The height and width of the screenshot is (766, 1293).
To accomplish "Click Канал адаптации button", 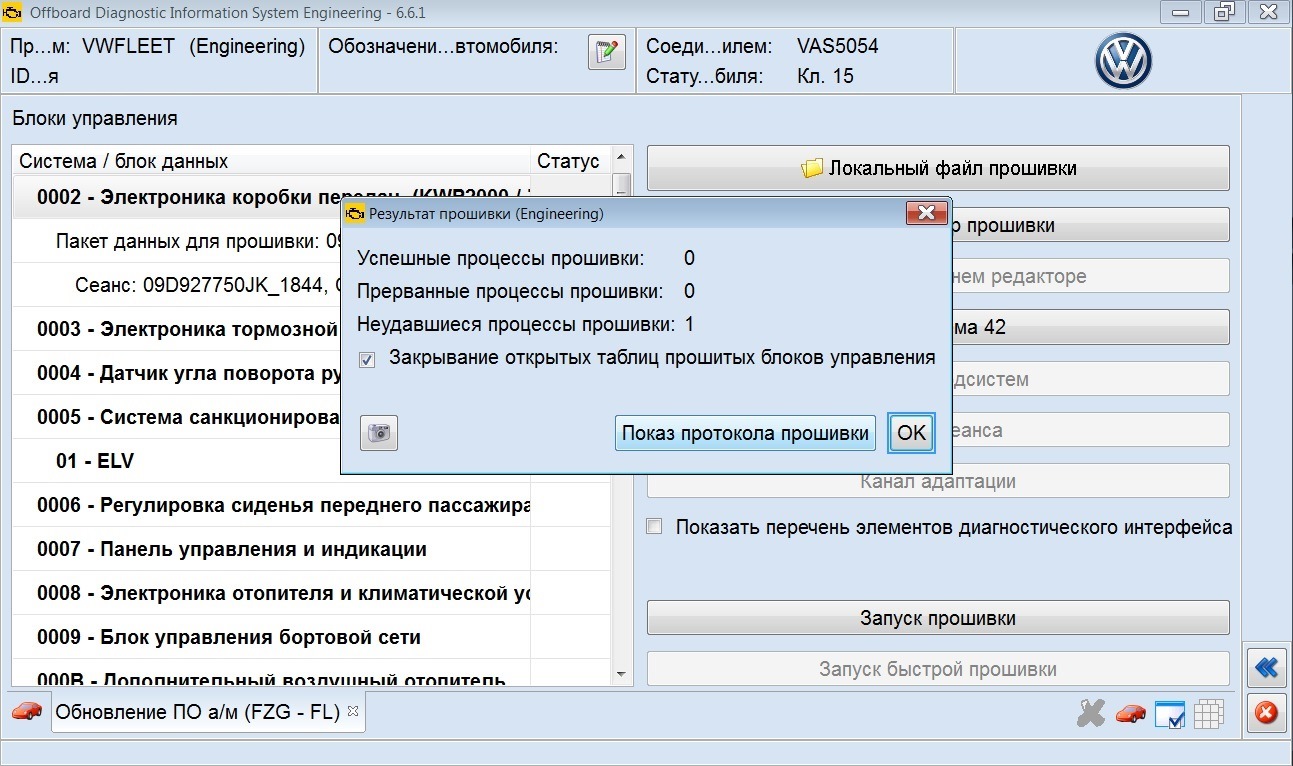I will pos(938,481).
